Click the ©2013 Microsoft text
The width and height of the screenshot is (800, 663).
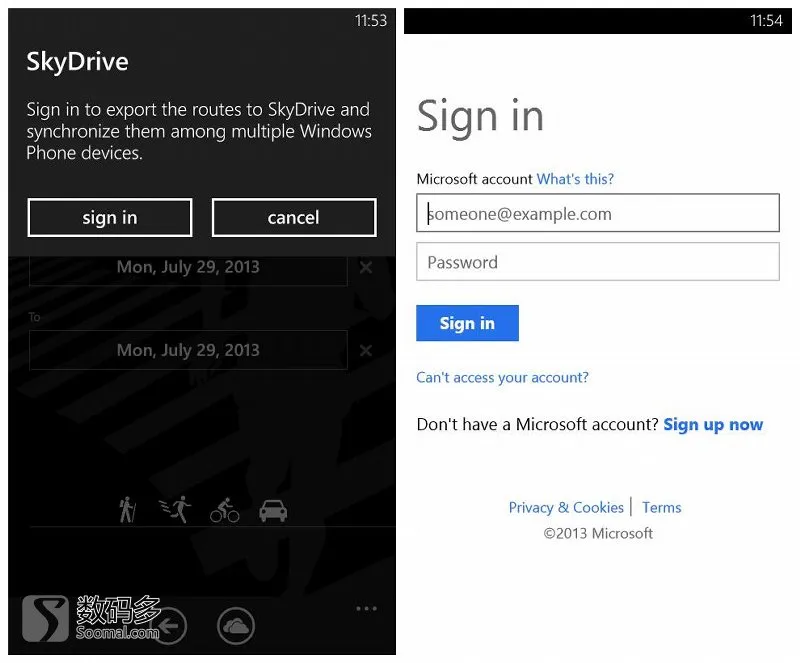coord(598,533)
